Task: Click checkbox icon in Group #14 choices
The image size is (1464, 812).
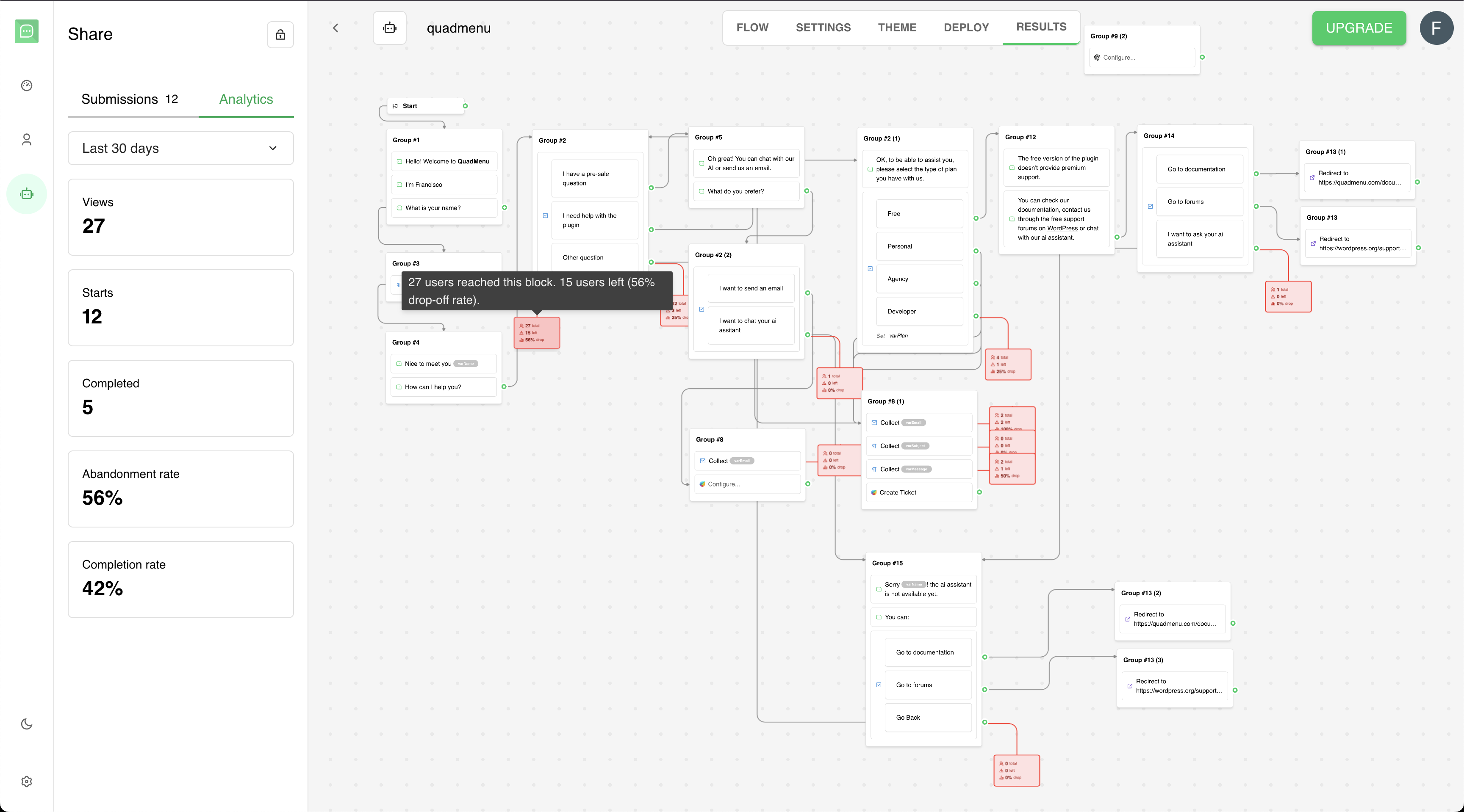Action: (x=1150, y=206)
